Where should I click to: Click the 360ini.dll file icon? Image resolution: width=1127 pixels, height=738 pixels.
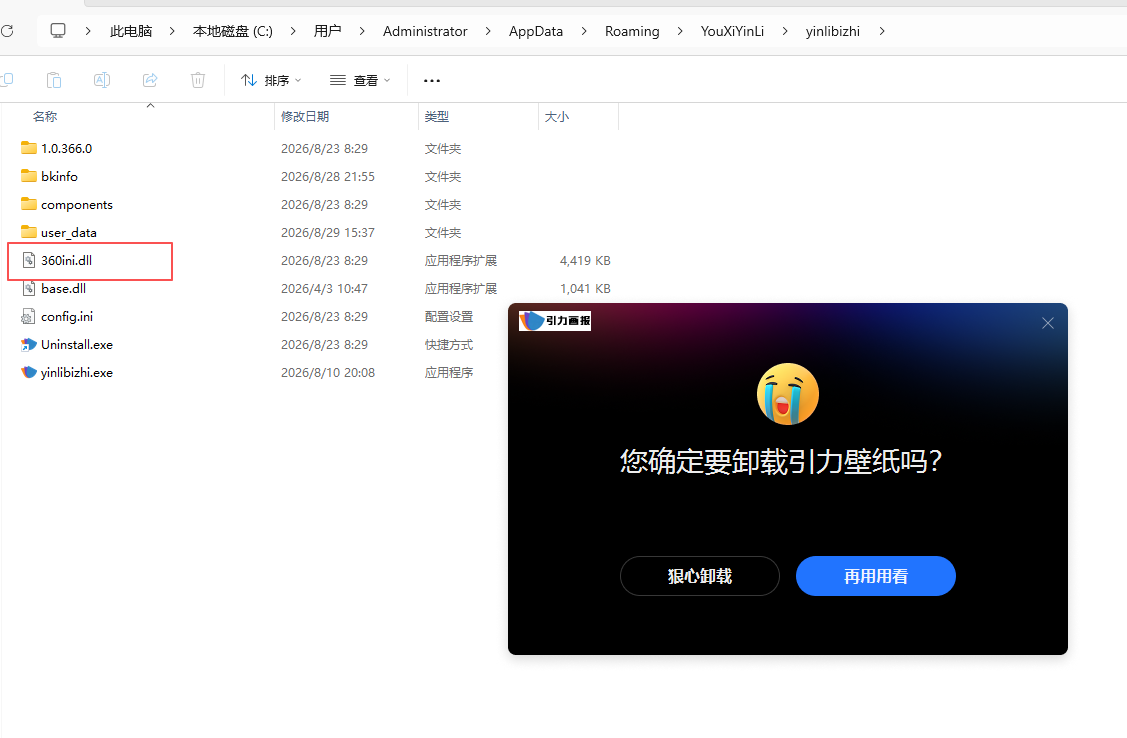(29, 260)
